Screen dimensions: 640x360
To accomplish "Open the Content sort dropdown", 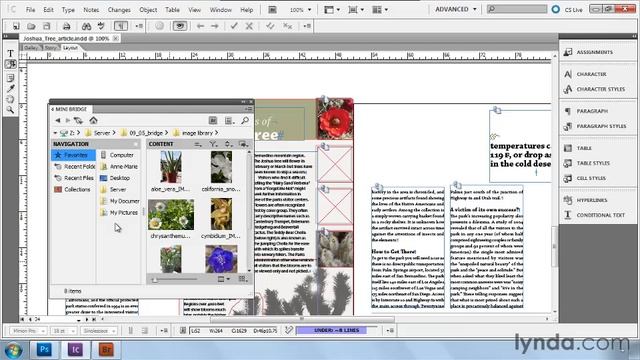I will [228, 144].
